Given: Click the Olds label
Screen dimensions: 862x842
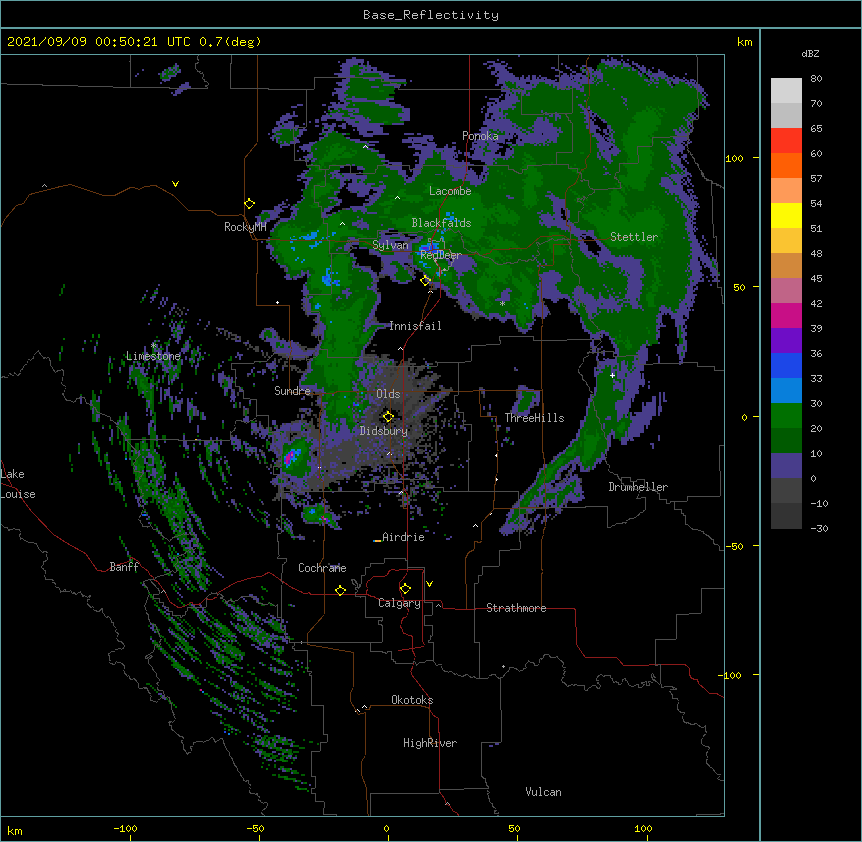Looking at the screenshot, I should tap(388, 394).
